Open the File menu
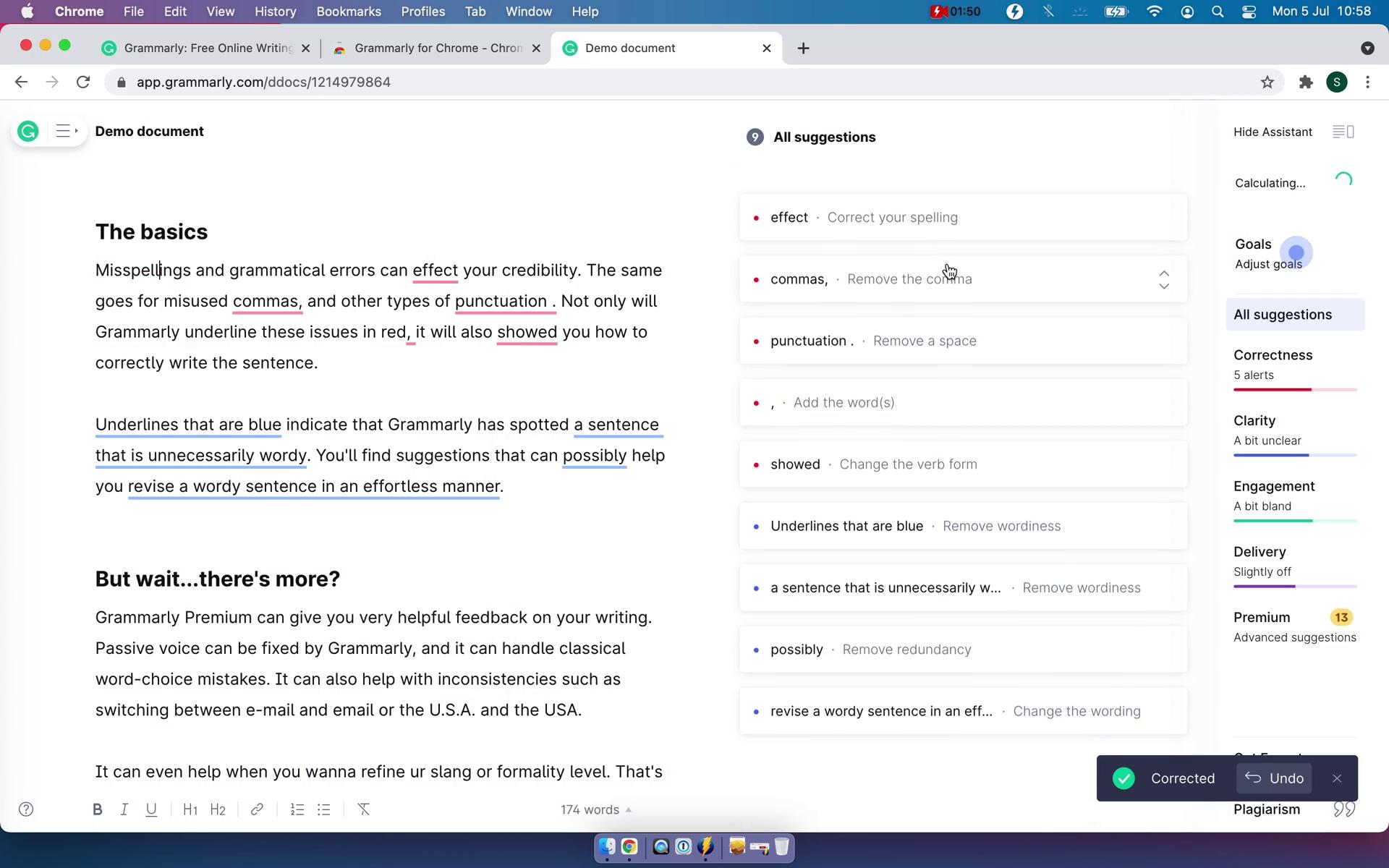 tap(133, 12)
